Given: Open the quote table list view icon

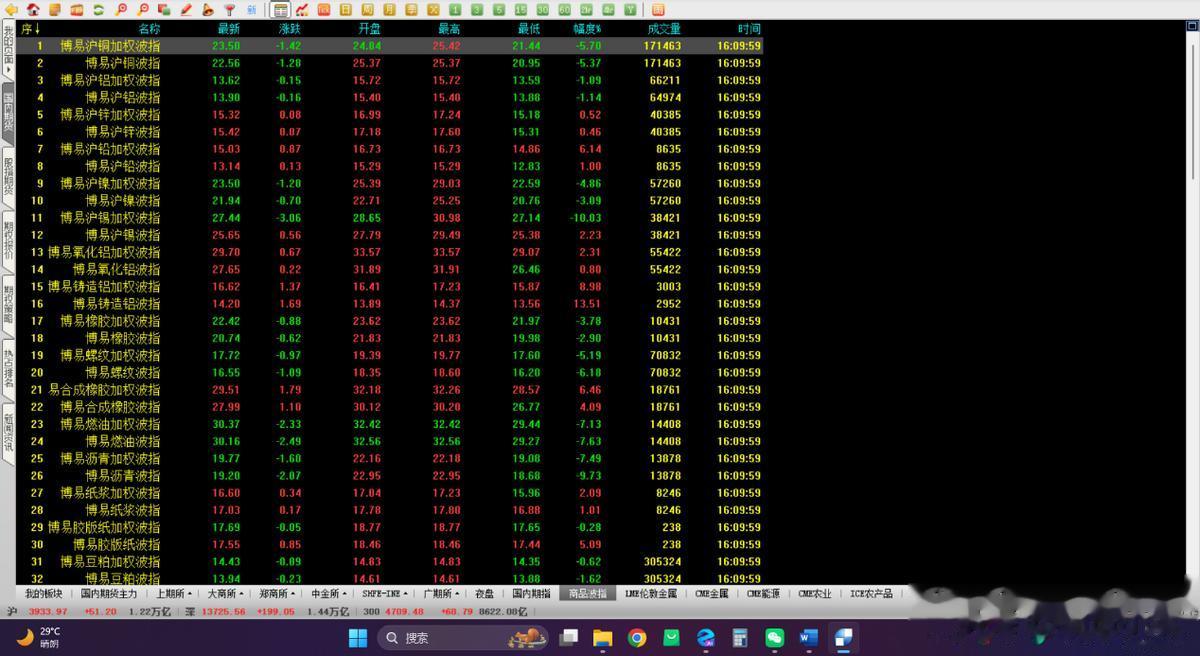Looking at the screenshot, I should [x=279, y=10].
